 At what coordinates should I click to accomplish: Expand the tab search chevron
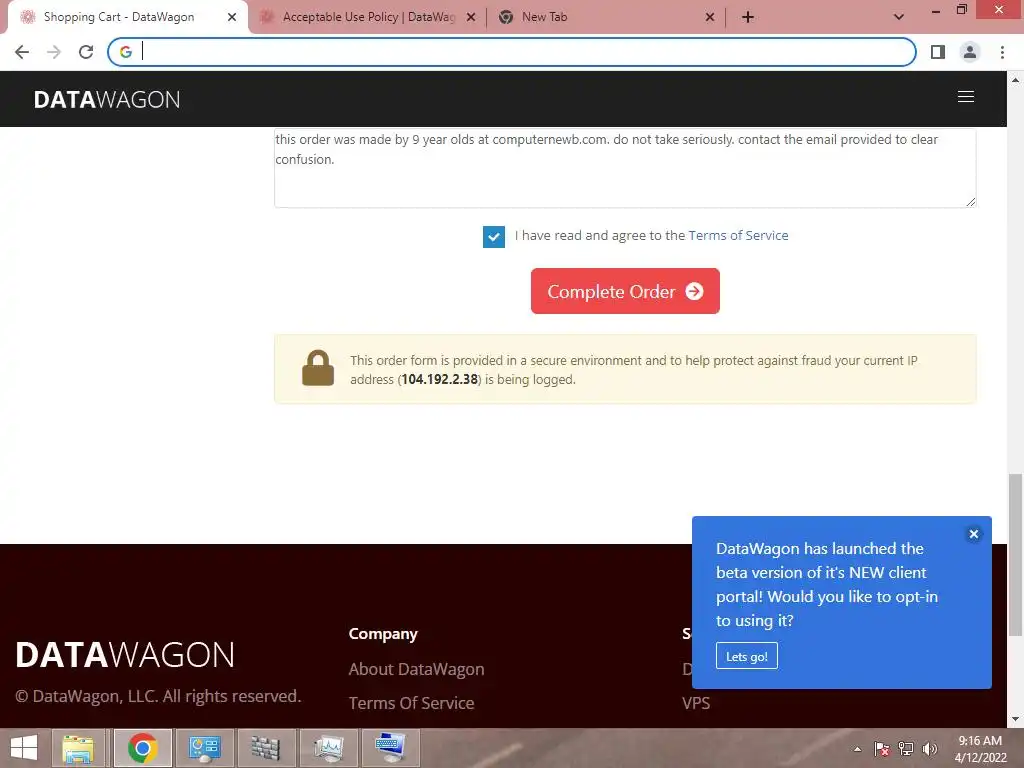pyautogui.click(x=899, y=18)
